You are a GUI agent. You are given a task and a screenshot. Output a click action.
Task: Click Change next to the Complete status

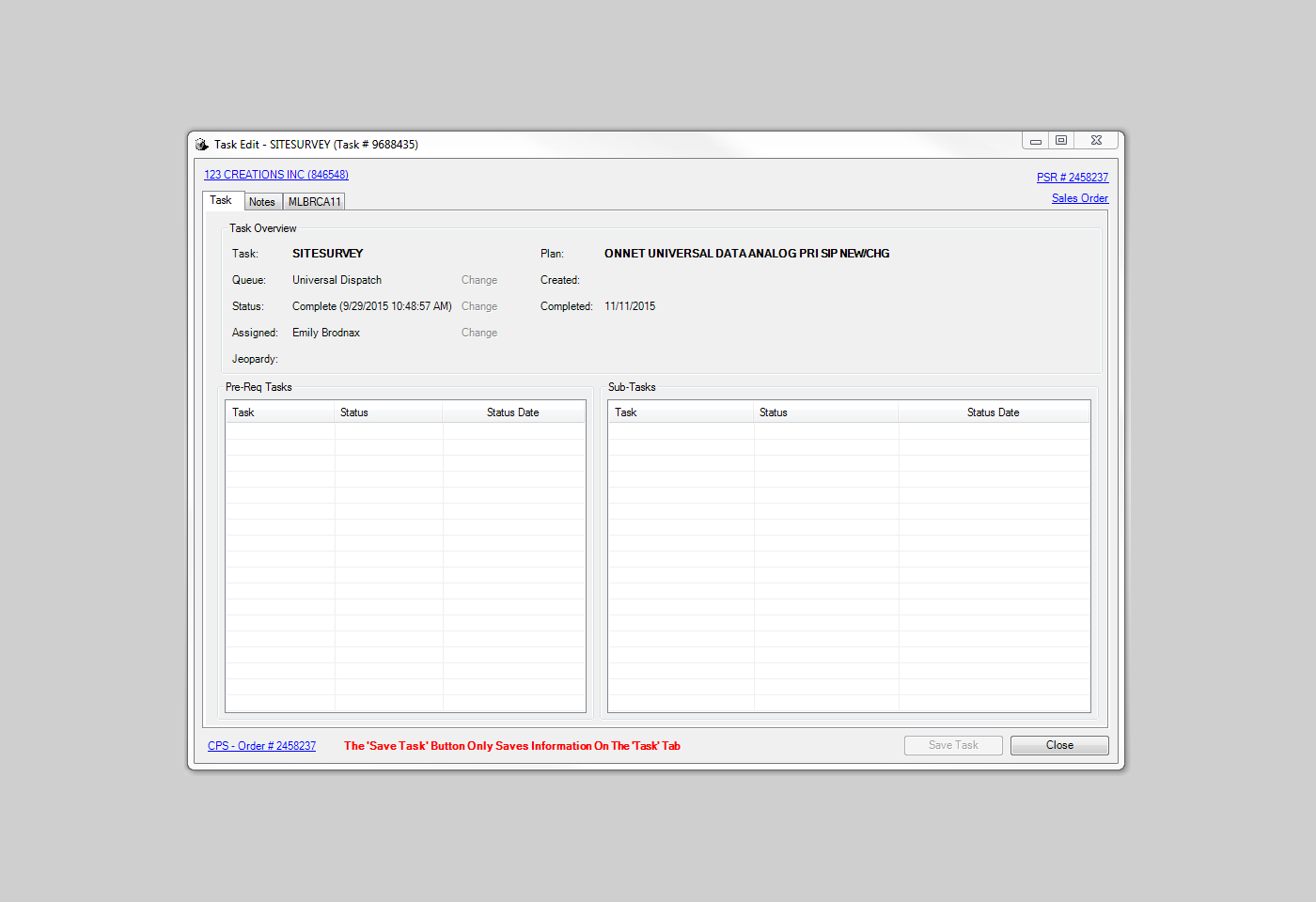click(479, 306)
